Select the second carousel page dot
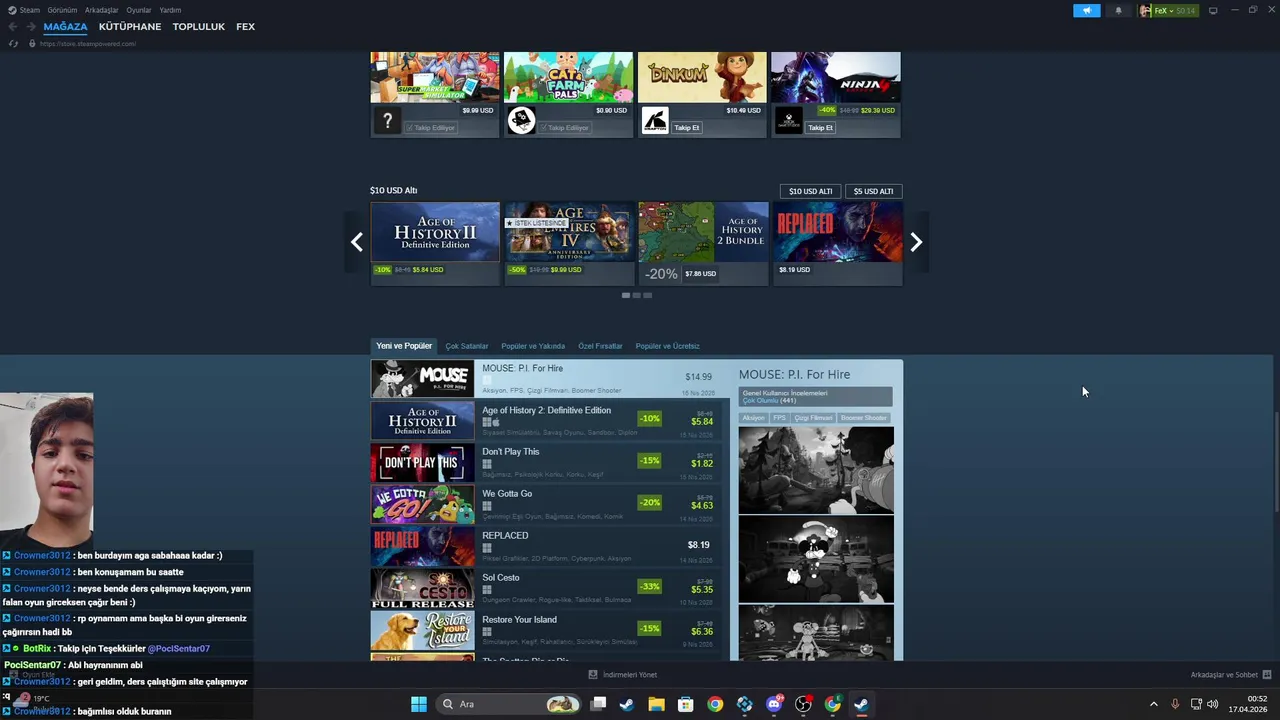The width and height of the screenshot is (1280, 720). (x=636, y=295)
